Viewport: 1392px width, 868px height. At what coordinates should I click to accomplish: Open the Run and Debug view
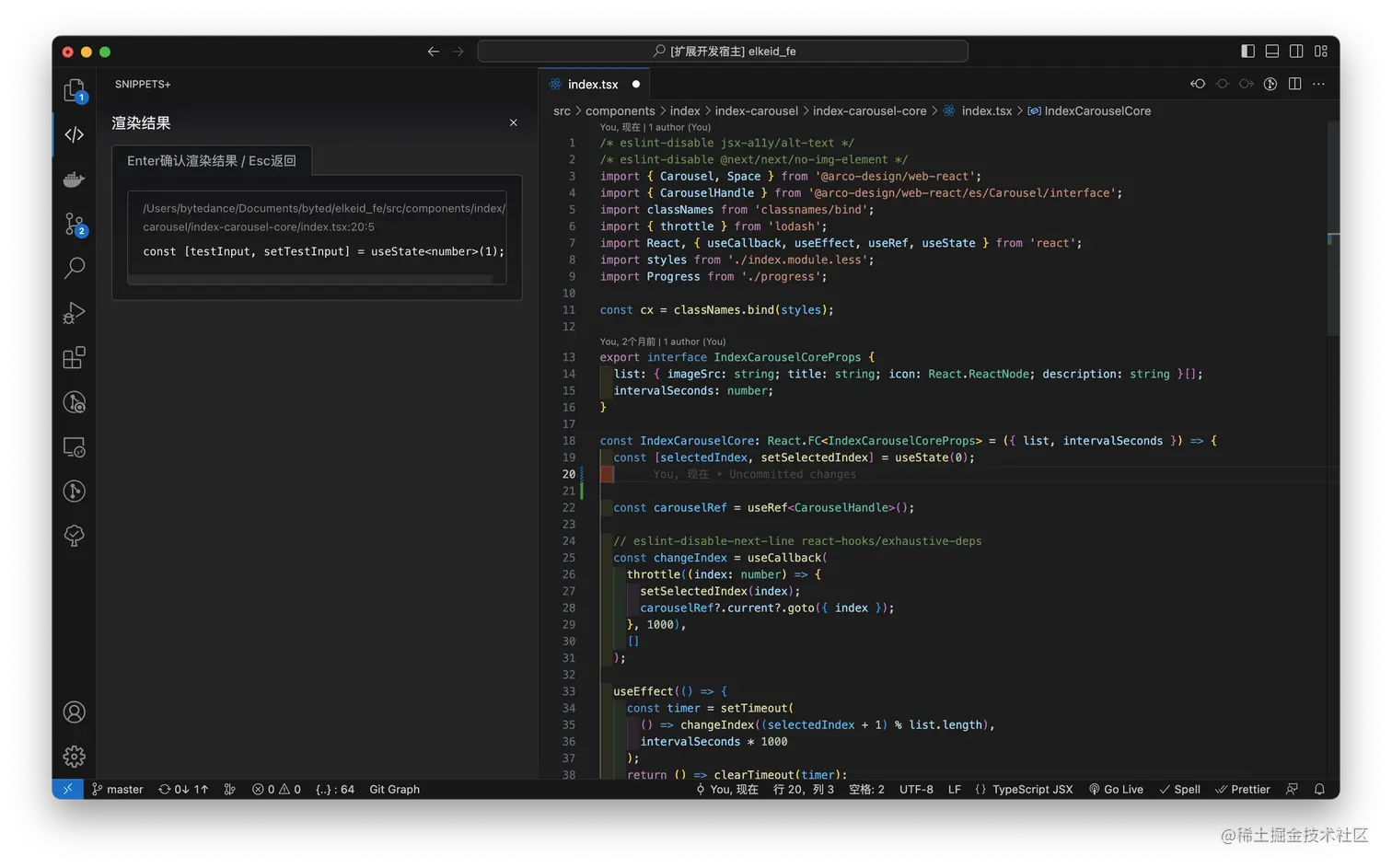pos(75,313)
